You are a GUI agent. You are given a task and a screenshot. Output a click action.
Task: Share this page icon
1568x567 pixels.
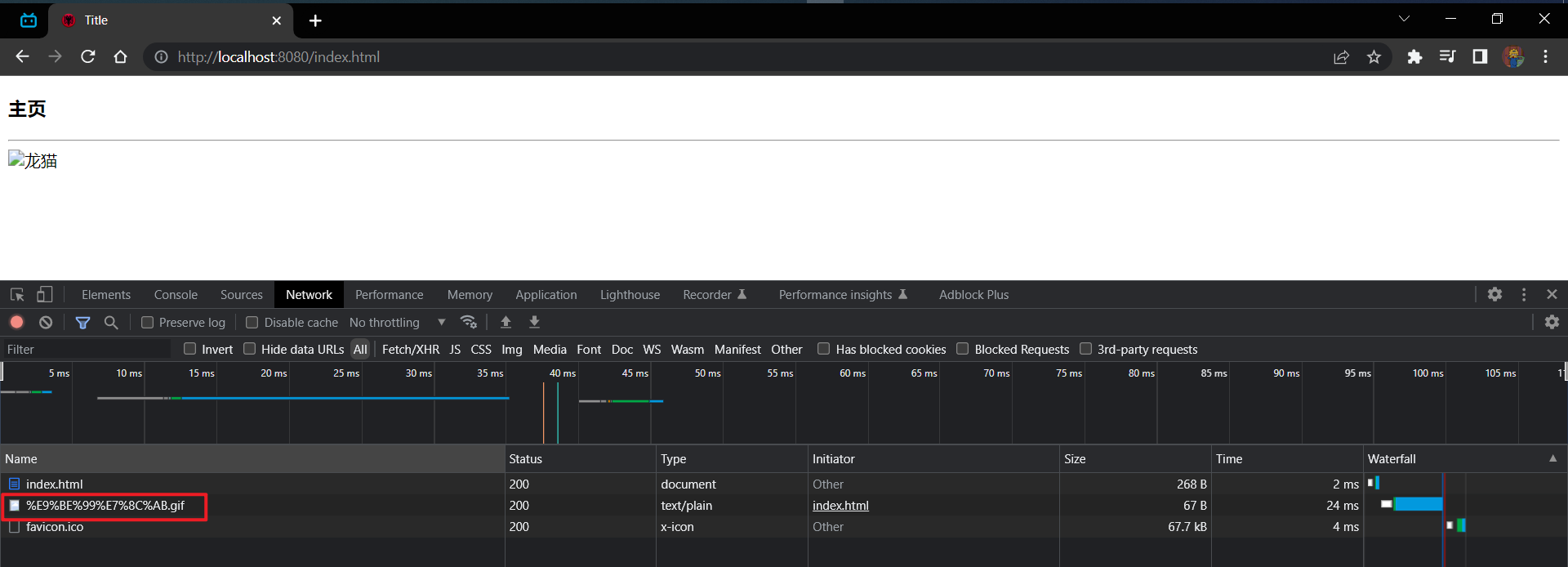tap(1341, 56)
